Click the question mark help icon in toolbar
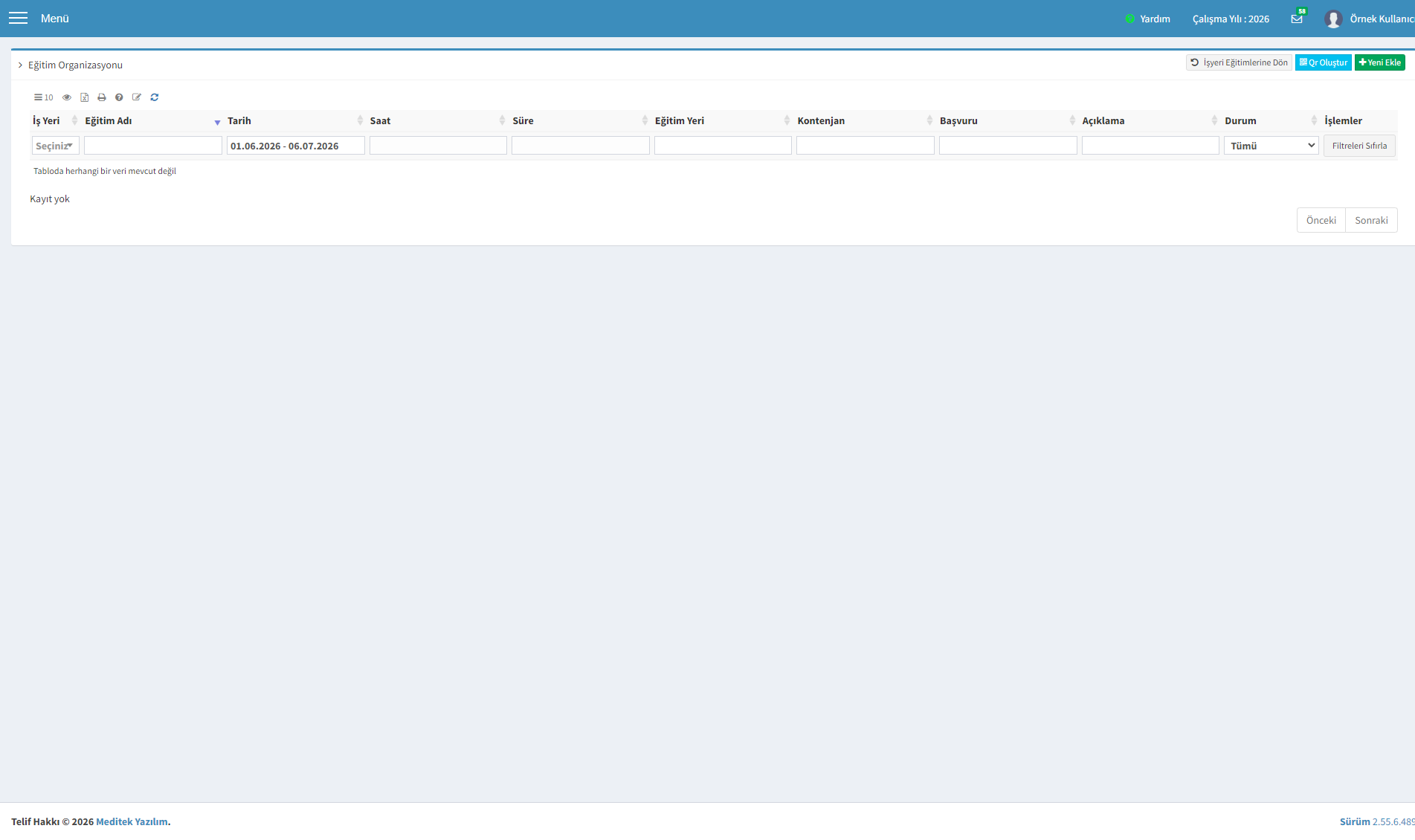The image size is (1415, 840). point(119,97)
